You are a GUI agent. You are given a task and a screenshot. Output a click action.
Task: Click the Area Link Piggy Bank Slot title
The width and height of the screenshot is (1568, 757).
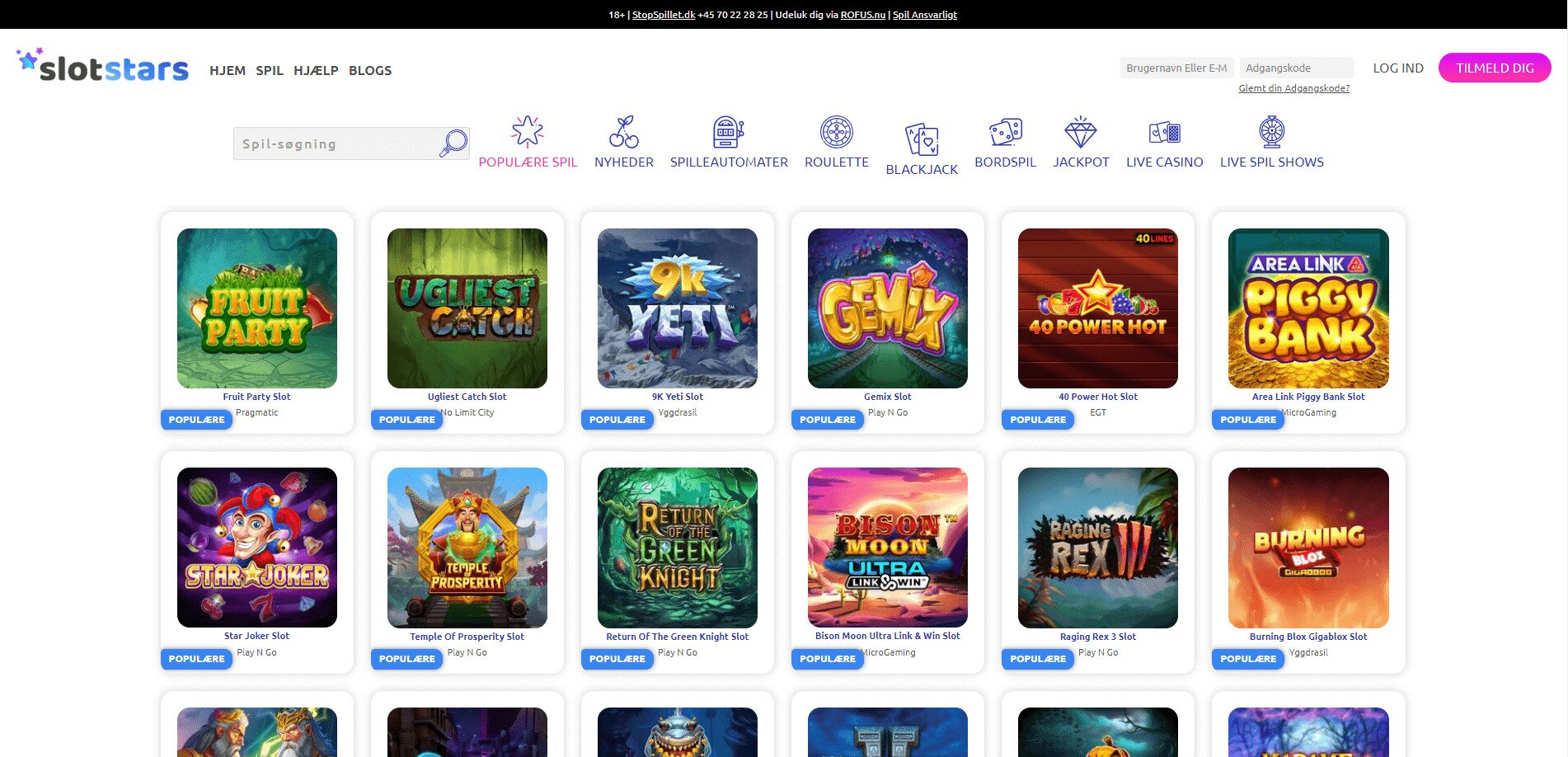pyautogui.click(x=1308, y=397)
